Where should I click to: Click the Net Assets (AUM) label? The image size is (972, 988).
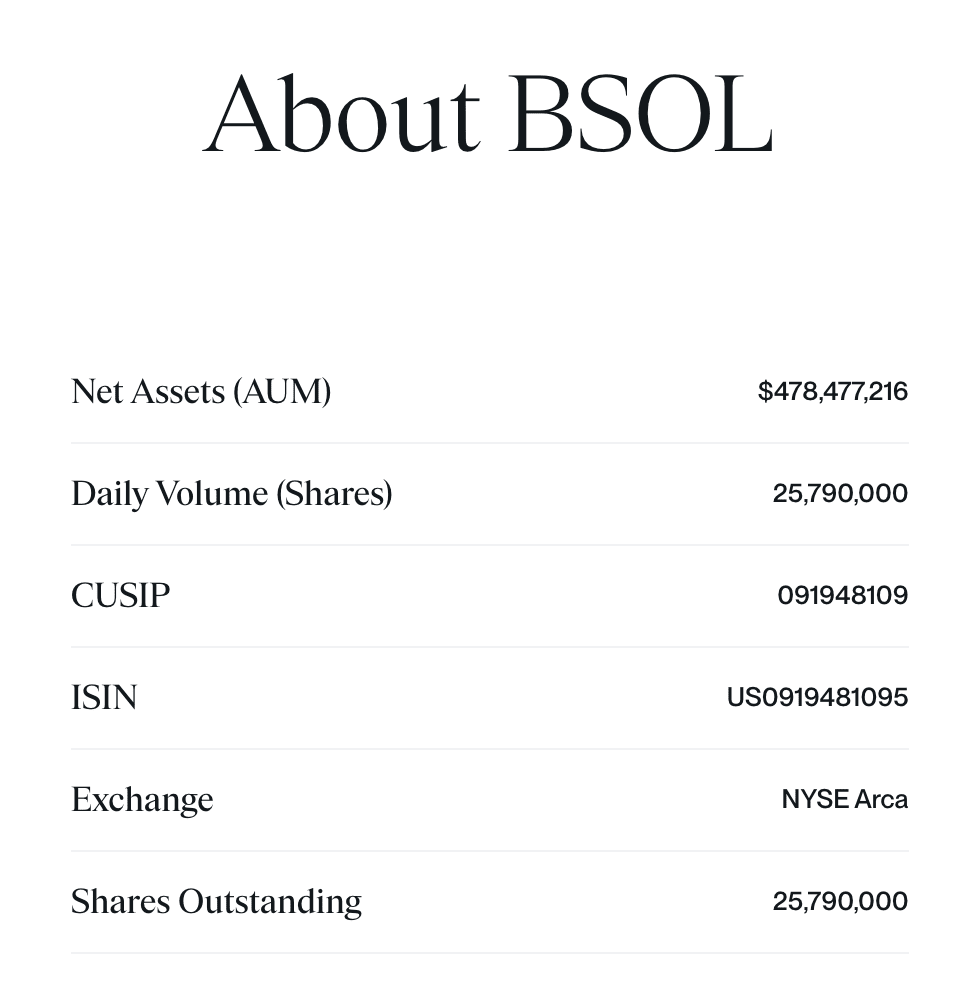tap(201, 391)
